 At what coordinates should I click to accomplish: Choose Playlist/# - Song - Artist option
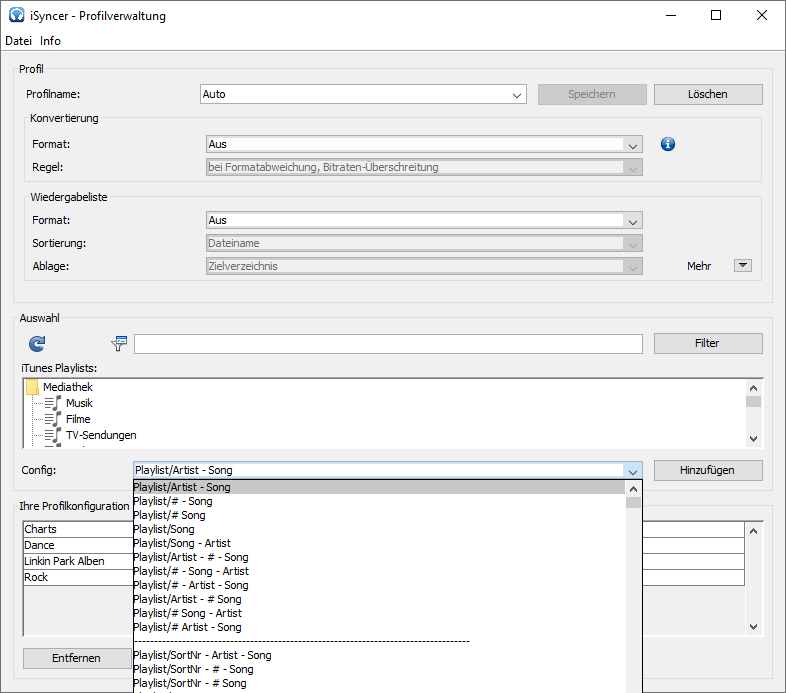379,572
